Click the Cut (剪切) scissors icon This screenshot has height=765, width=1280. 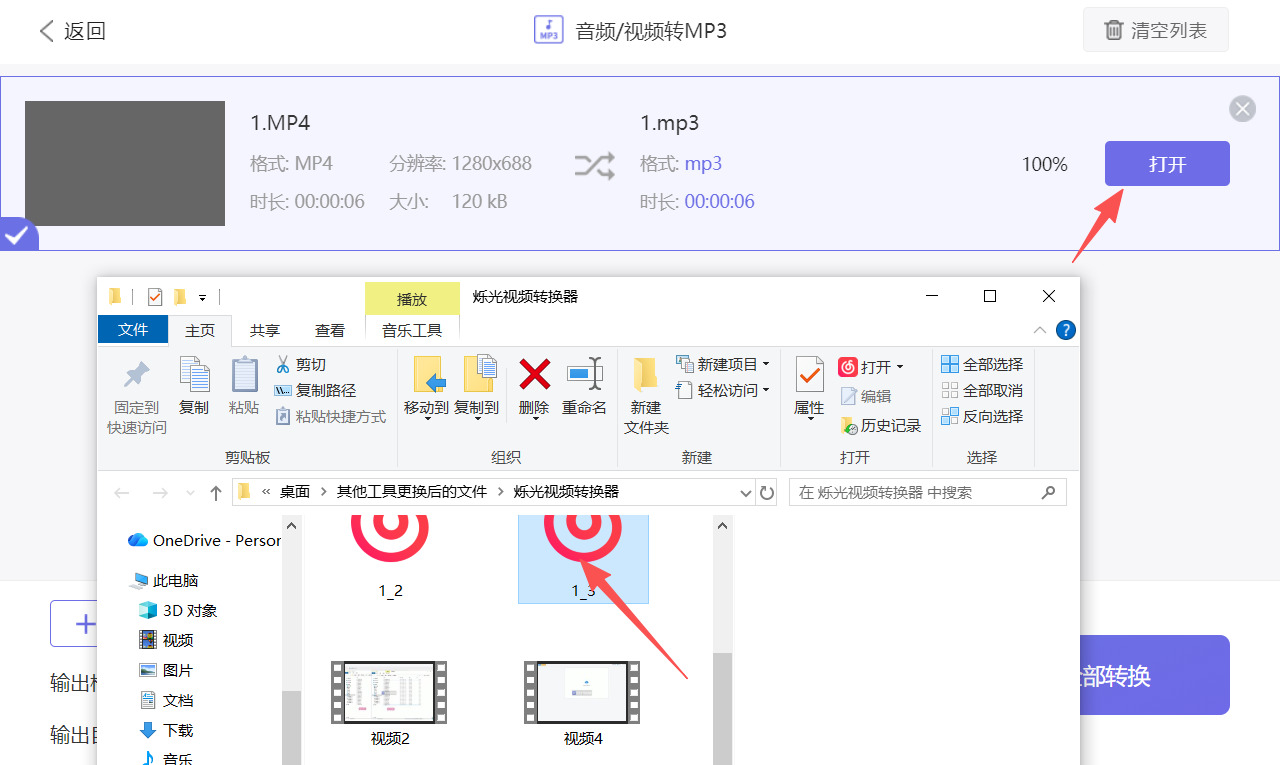(x=284, y=363)
